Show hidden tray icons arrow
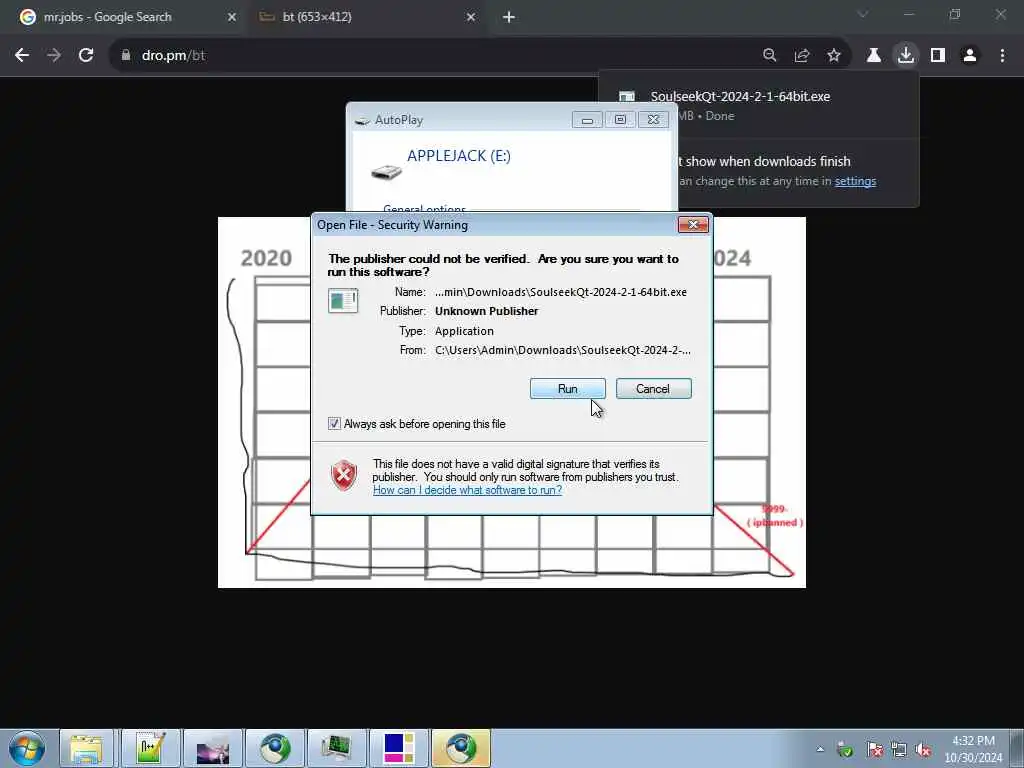The image size is (1024, 768). [820, 749]
